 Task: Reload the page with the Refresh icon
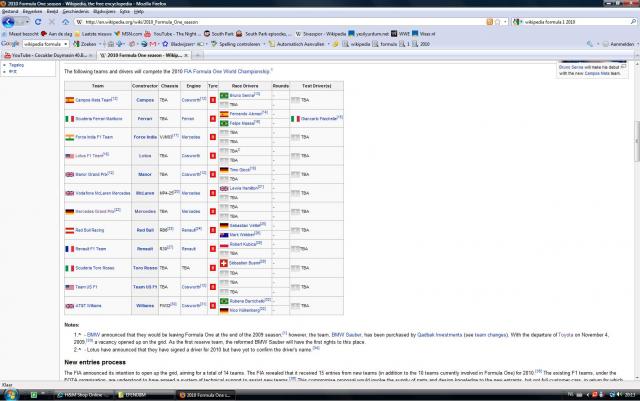coord(38,22)
